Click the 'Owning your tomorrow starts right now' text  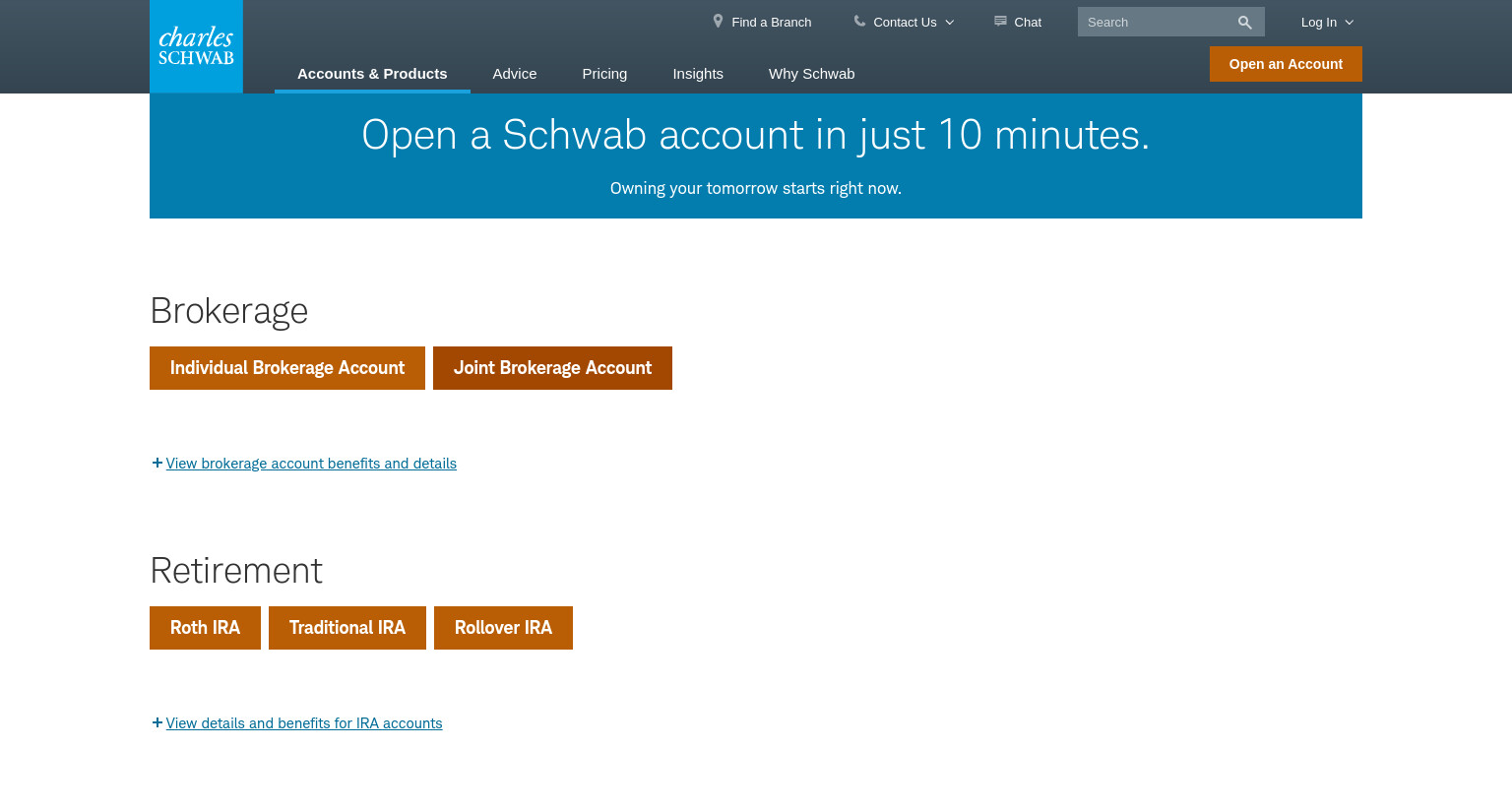tap(756, 188)
